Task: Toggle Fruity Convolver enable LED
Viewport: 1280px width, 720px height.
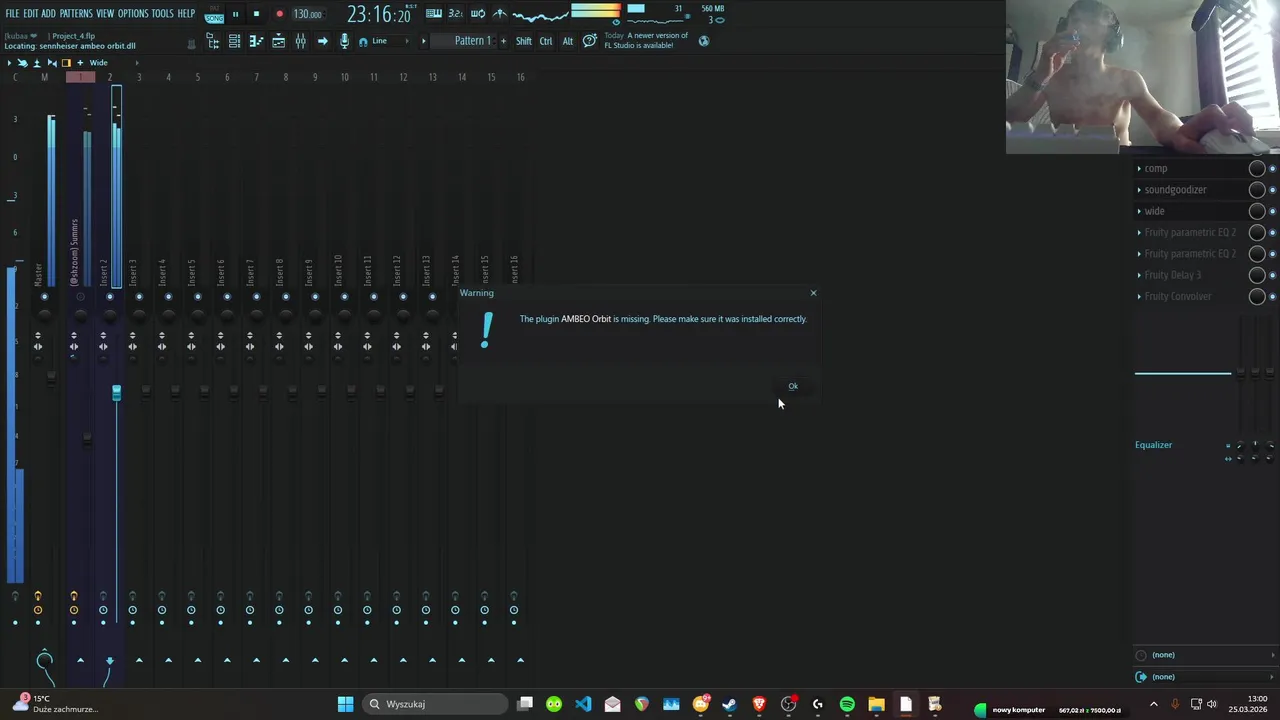Action: (1272, 296)
